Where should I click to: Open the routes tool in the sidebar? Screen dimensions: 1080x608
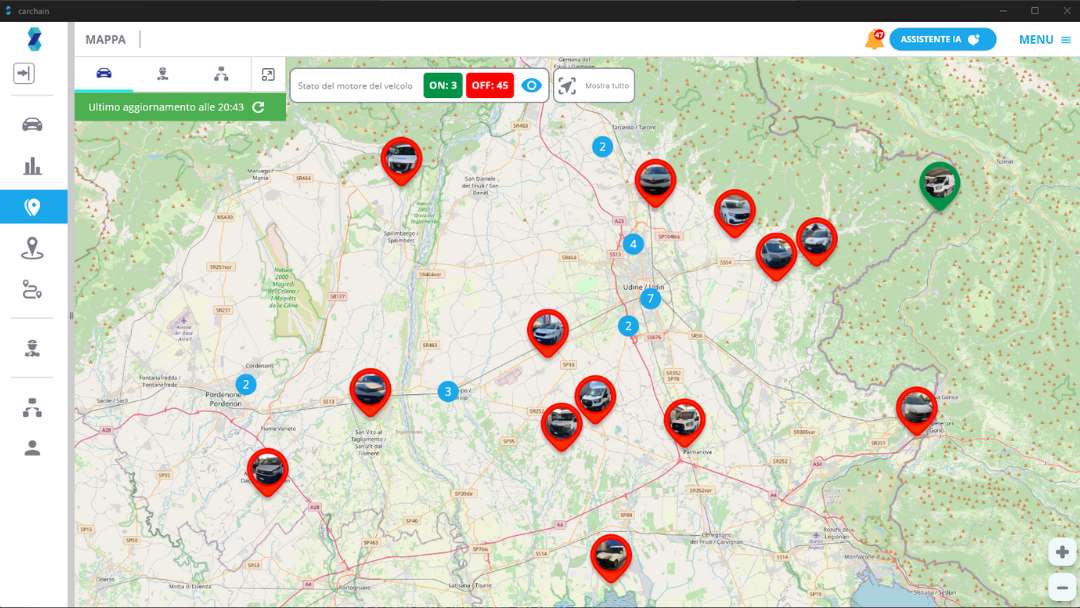(x=33, y=291)
